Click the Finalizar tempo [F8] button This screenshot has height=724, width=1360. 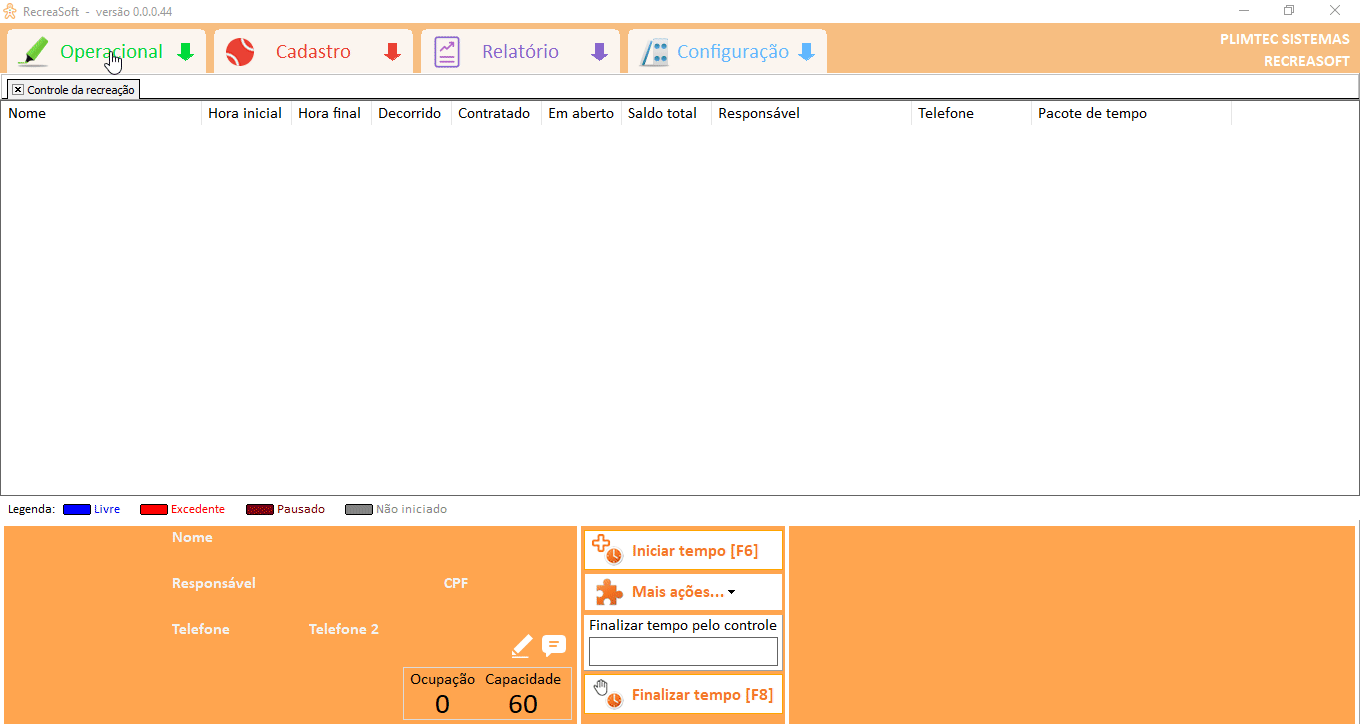(683, 694)
